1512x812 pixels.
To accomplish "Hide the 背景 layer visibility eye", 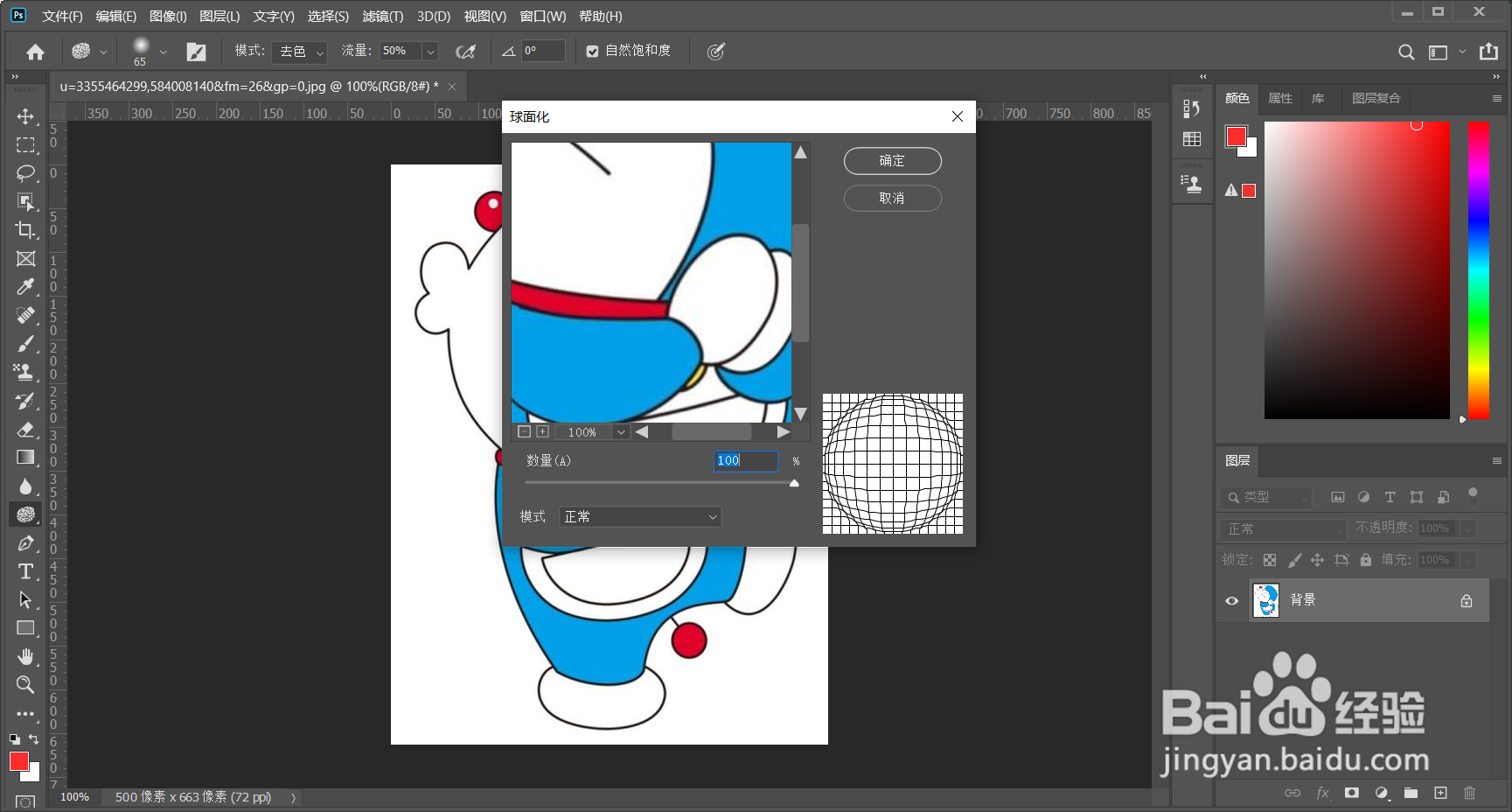I will click(x=1231, y=600).
